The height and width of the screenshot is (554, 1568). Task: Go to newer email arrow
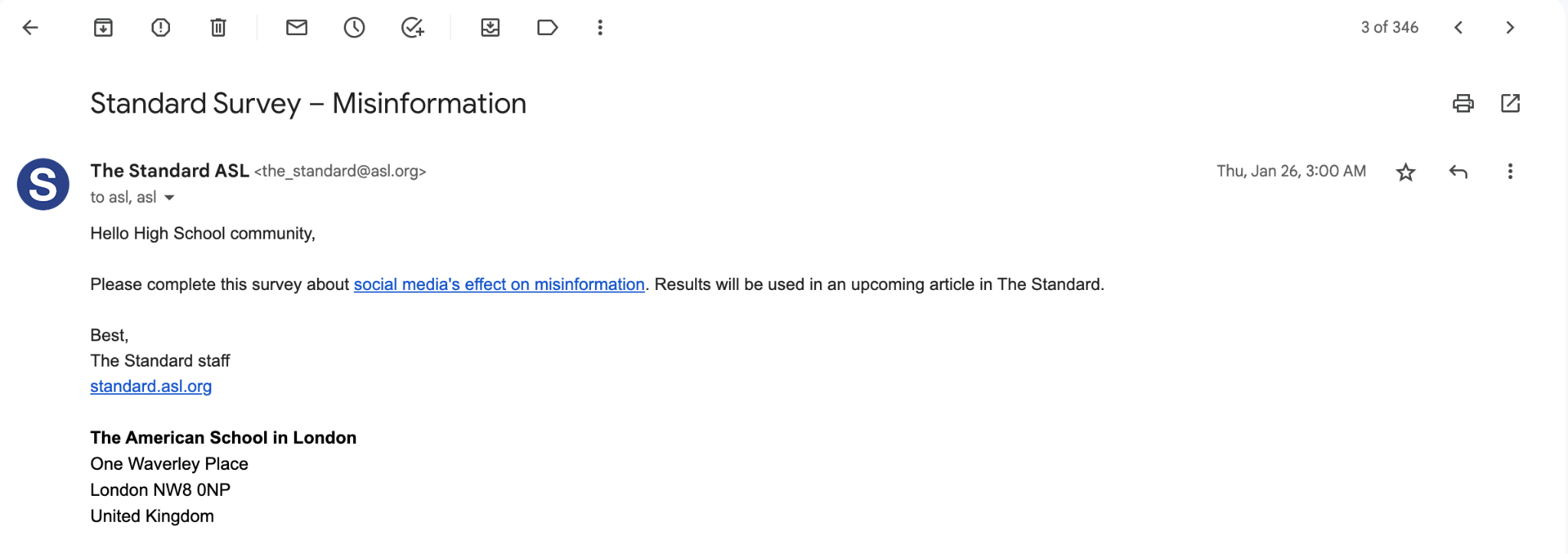pos(1459,28)
